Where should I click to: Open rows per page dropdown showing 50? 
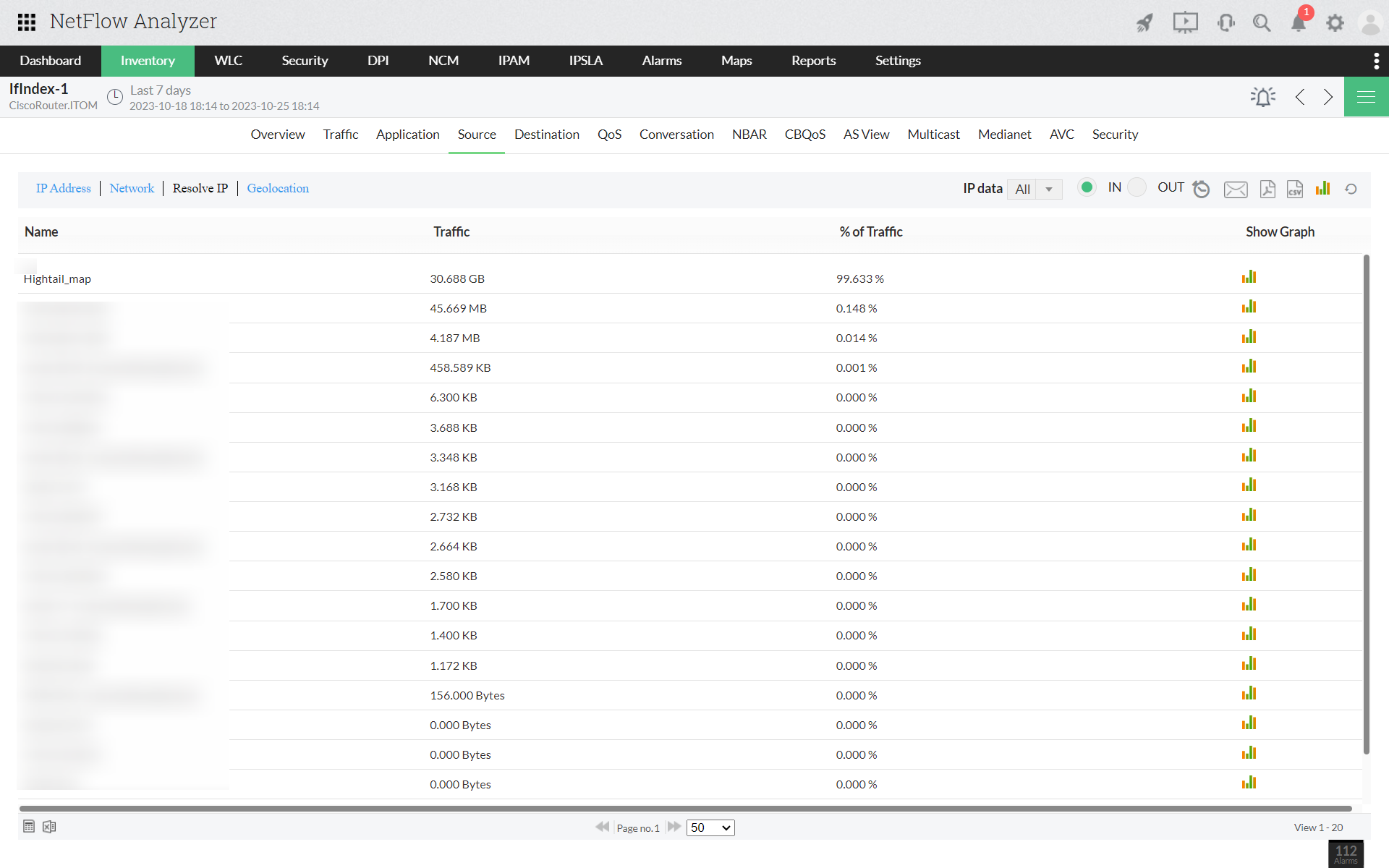coord(710,827)
